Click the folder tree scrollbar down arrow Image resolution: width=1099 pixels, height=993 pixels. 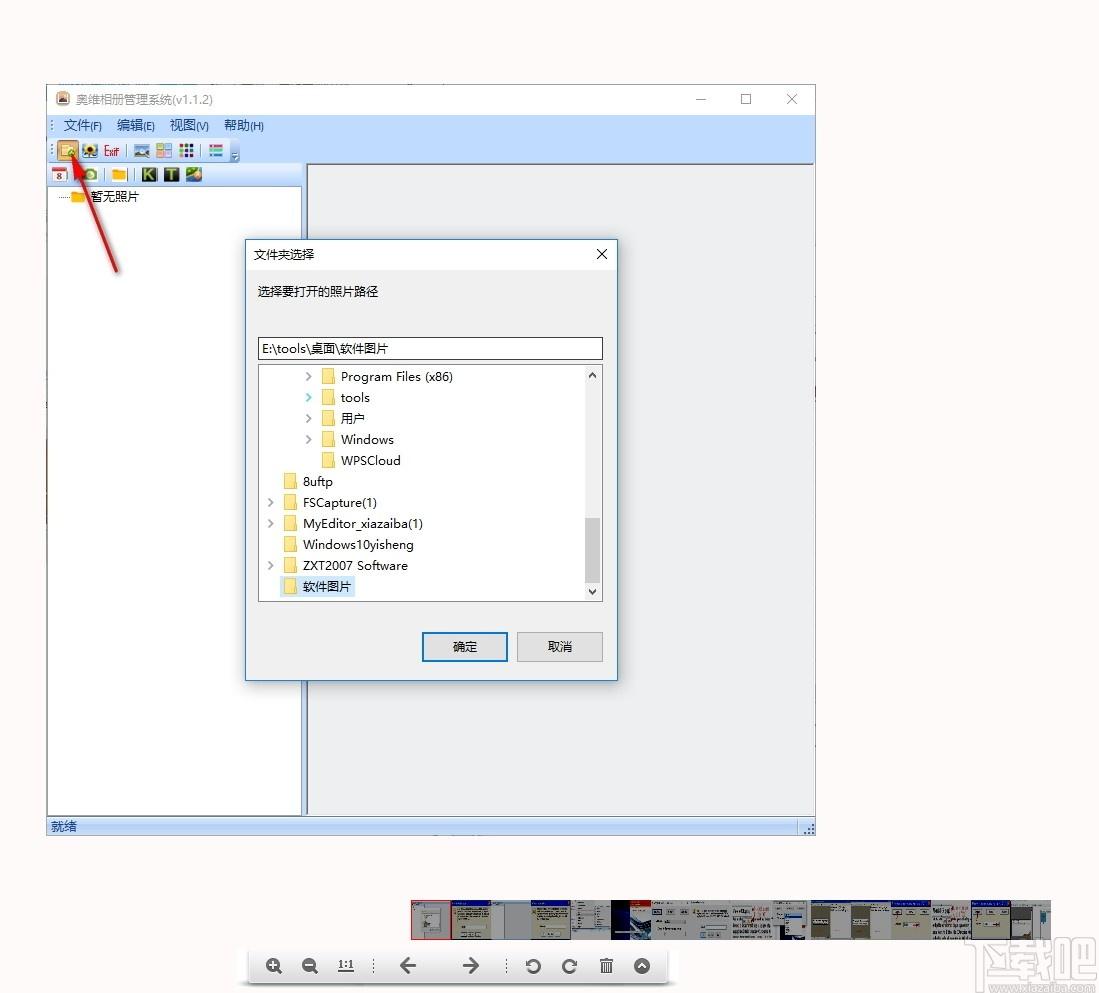(x=593, y=592)
